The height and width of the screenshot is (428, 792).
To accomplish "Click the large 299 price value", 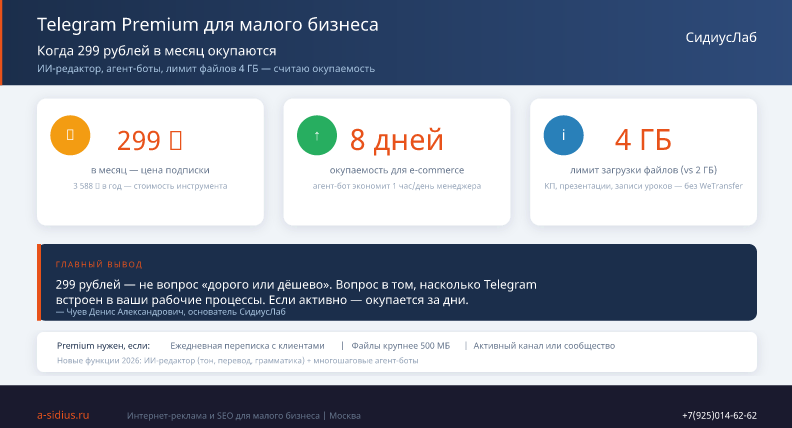I will (x=150, y=140).
